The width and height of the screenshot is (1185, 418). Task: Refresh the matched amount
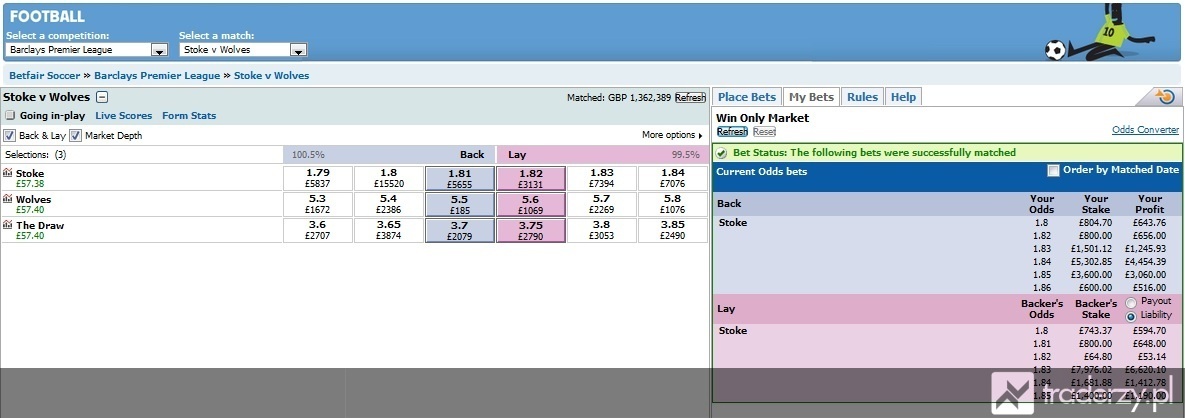690,98
